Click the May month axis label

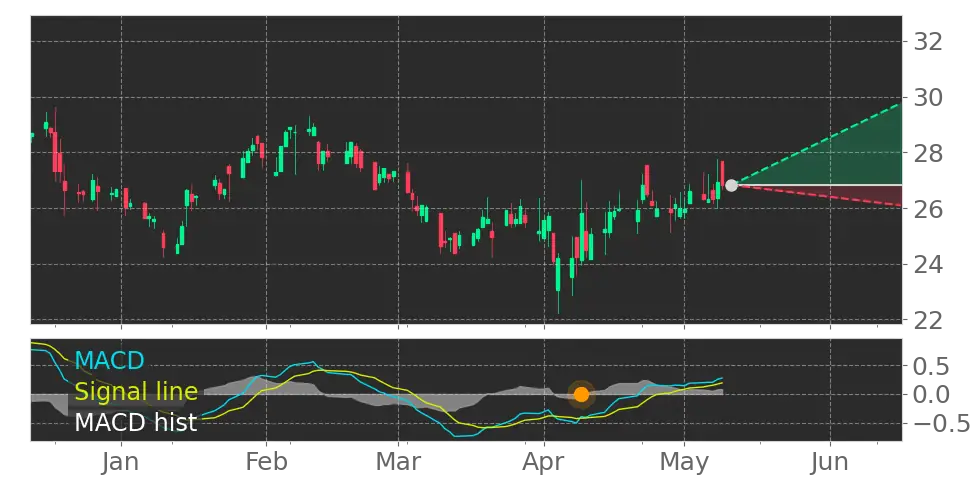[x=684, y=462]
